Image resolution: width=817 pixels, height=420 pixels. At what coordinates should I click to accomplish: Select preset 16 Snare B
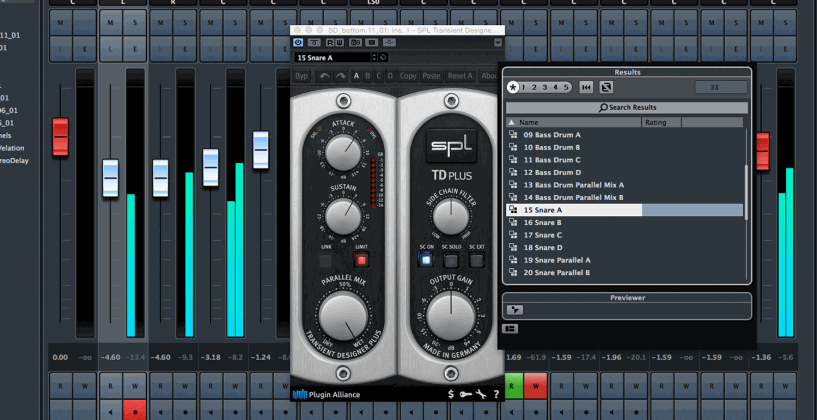624,223
